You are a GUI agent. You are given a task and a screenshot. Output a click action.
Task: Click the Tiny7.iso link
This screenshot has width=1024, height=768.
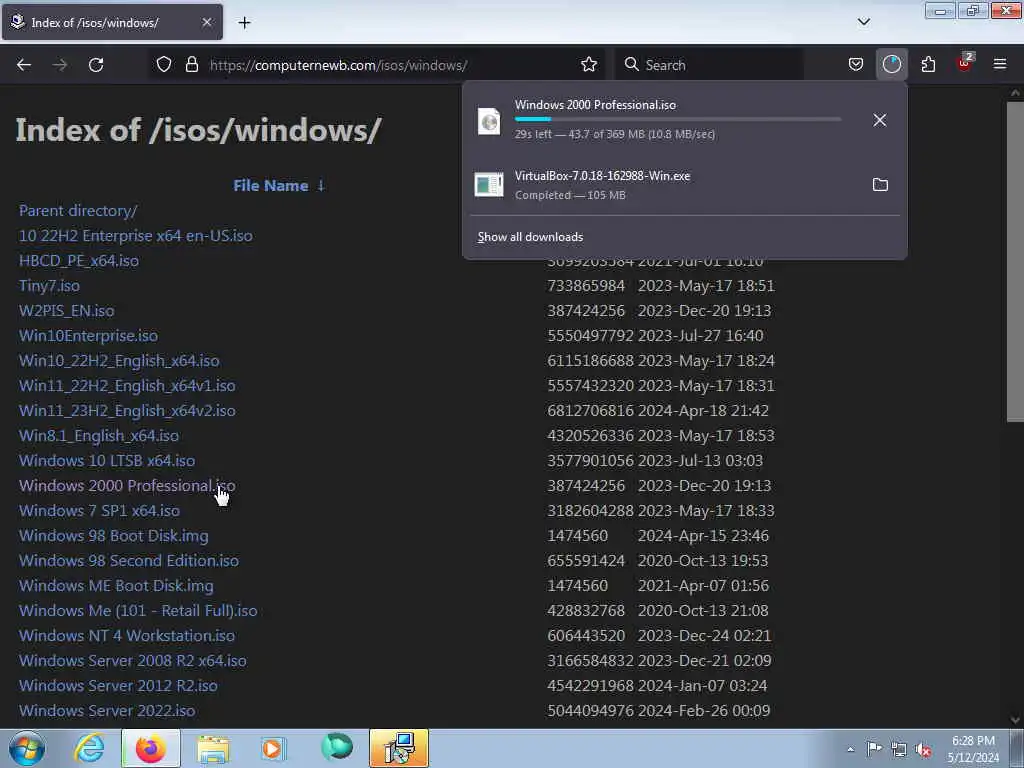point(49,285)
